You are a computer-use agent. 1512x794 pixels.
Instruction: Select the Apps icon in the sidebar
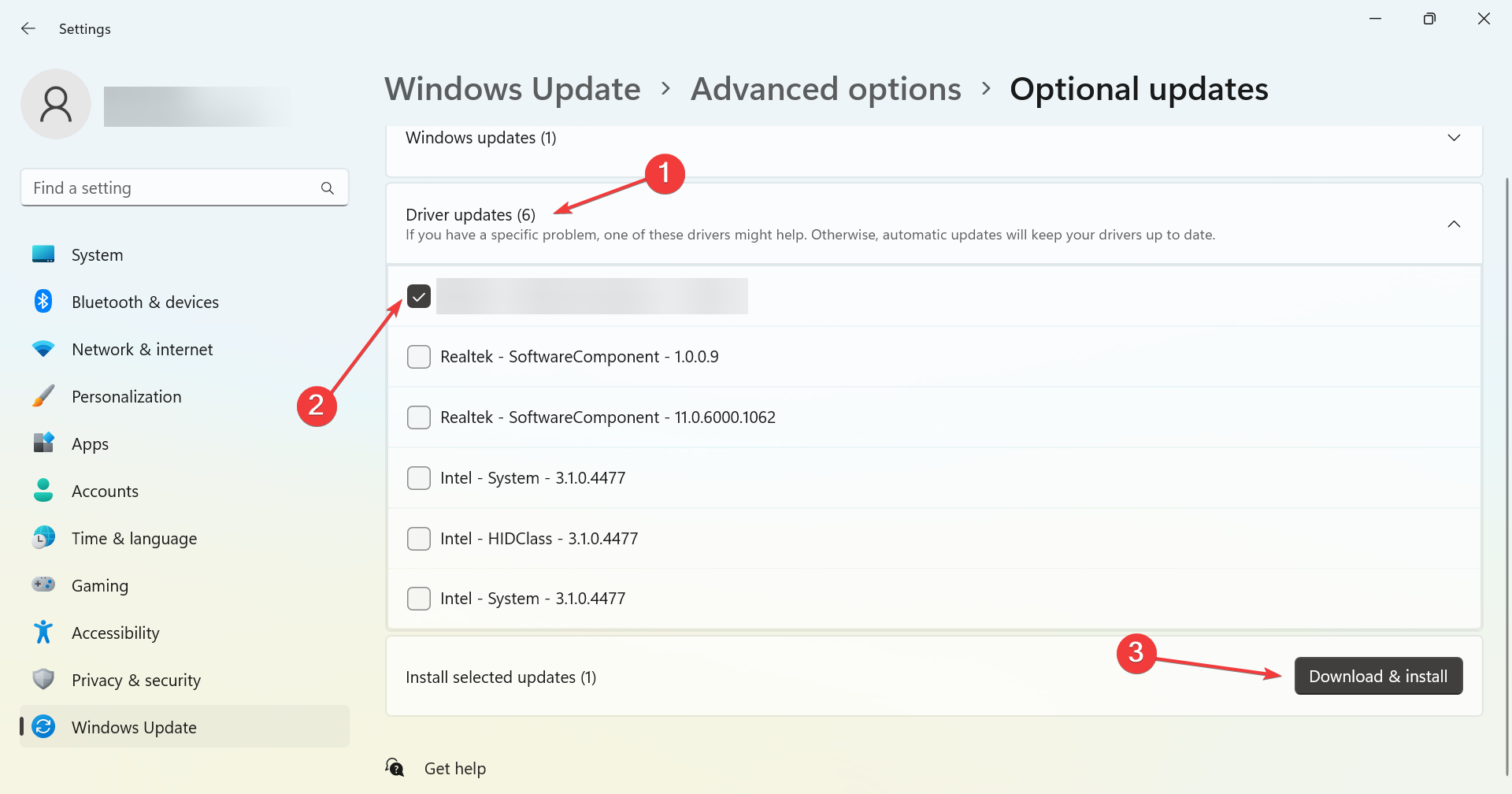[x=43, y=443]
